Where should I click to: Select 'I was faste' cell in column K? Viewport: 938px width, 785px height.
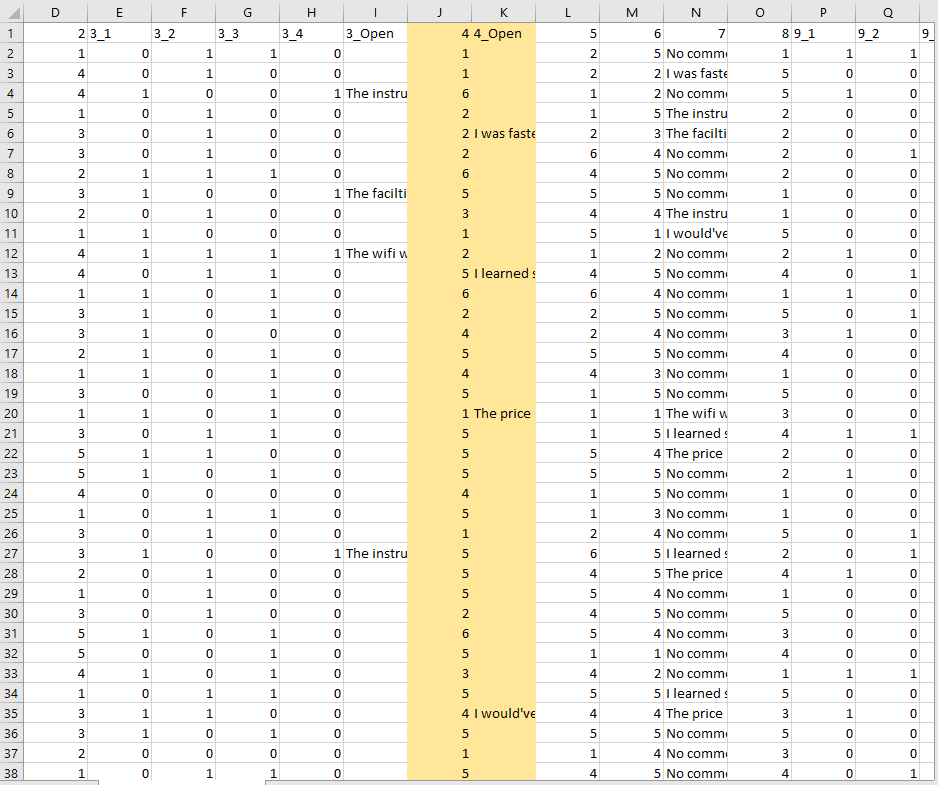(503, 133)
